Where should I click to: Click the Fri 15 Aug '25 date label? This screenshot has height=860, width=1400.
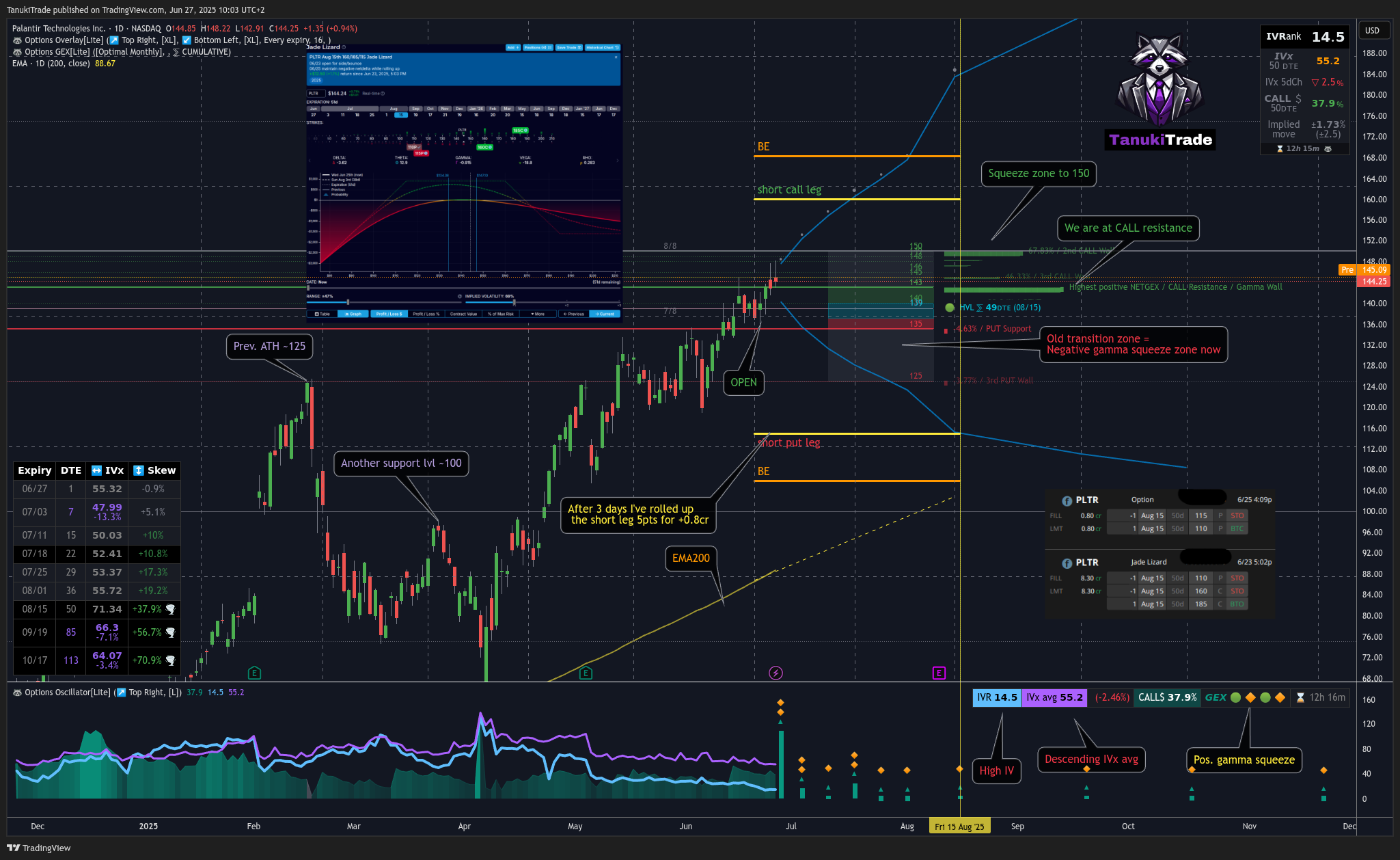coord(959,827)
